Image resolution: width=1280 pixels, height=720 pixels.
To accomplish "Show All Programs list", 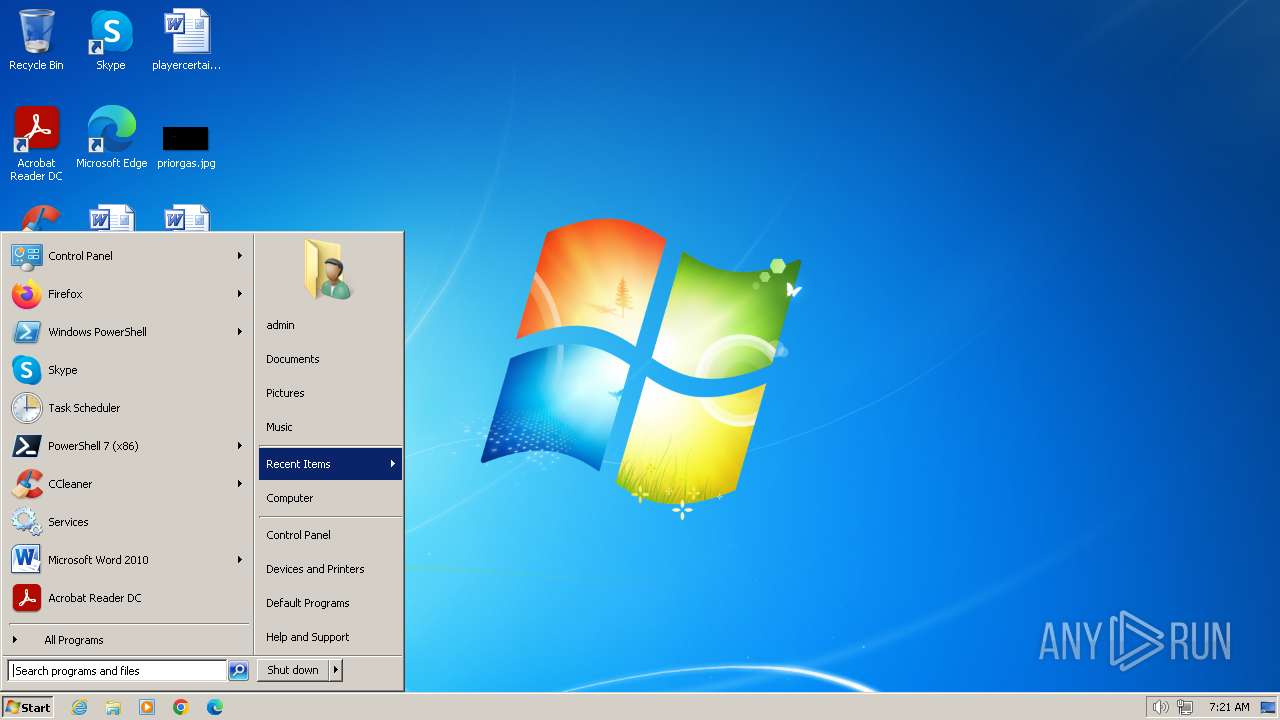I will [128, 640].
